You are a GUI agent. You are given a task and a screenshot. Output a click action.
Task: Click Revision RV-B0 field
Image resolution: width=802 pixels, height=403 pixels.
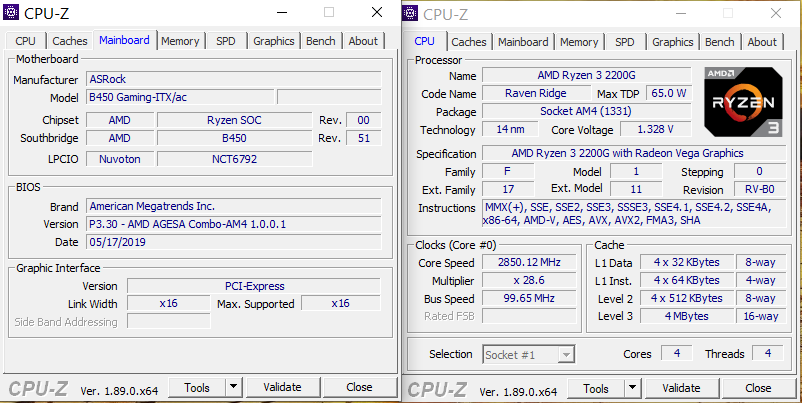(760, 189)
